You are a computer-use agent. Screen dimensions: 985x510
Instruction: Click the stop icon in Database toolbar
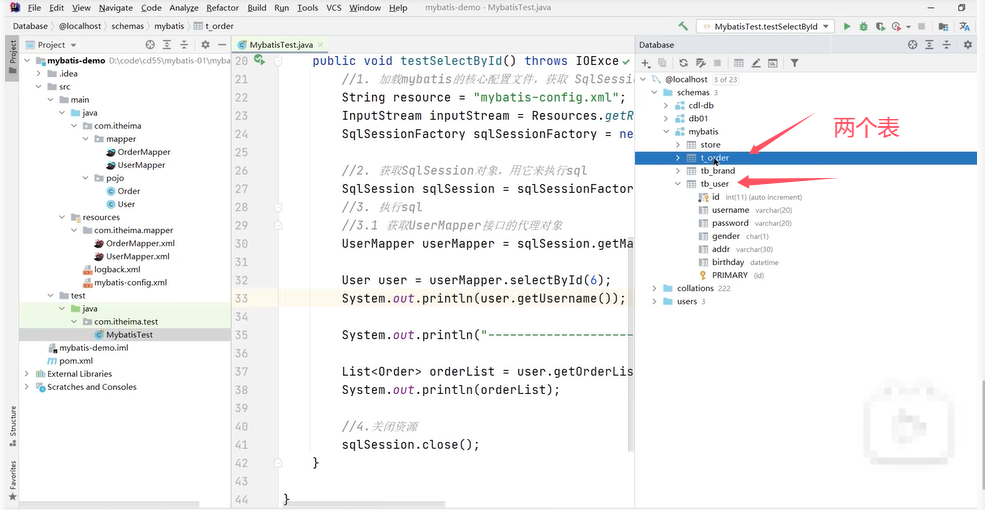click(717, 63)
